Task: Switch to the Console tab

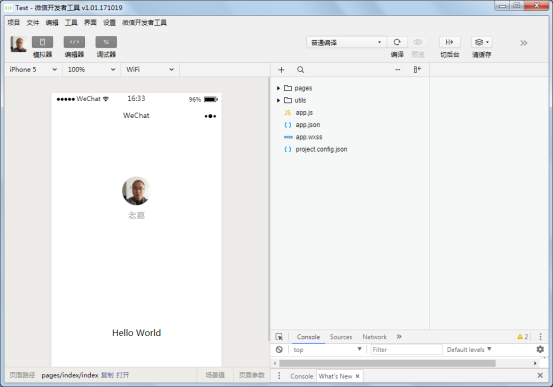Action: [308, 337]
